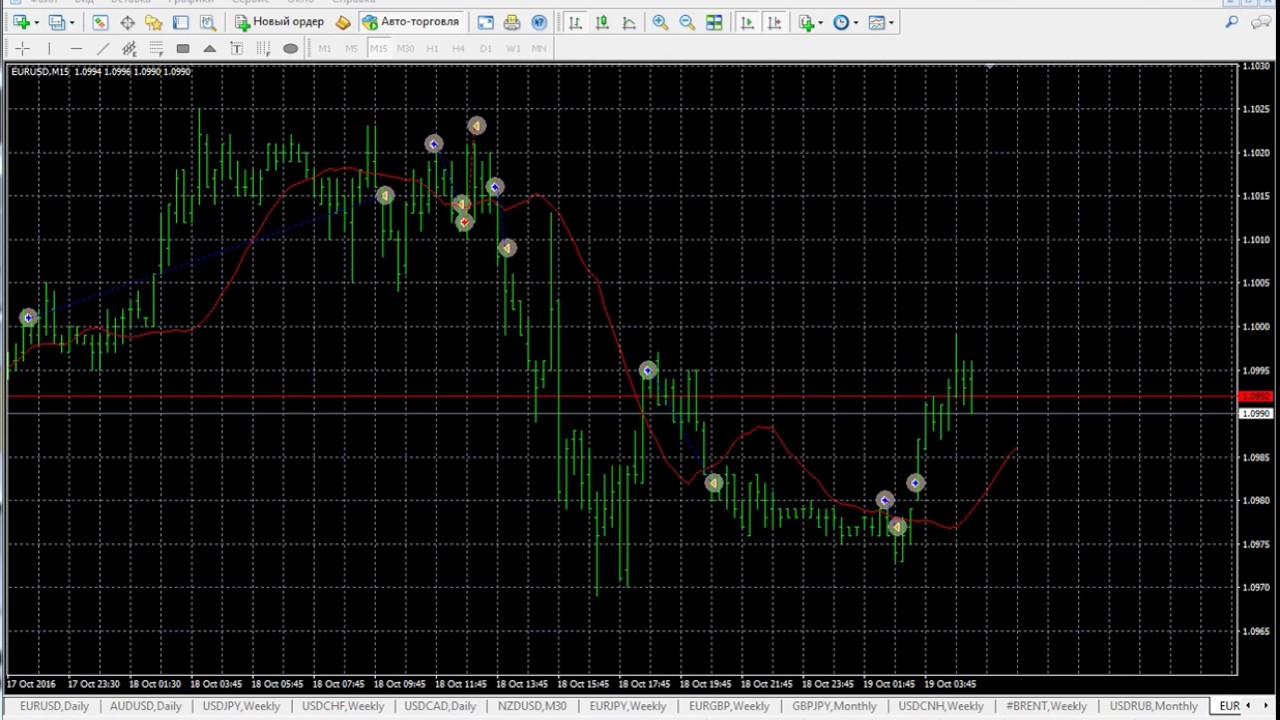Select the ellipse shape tool

[290, 48]
